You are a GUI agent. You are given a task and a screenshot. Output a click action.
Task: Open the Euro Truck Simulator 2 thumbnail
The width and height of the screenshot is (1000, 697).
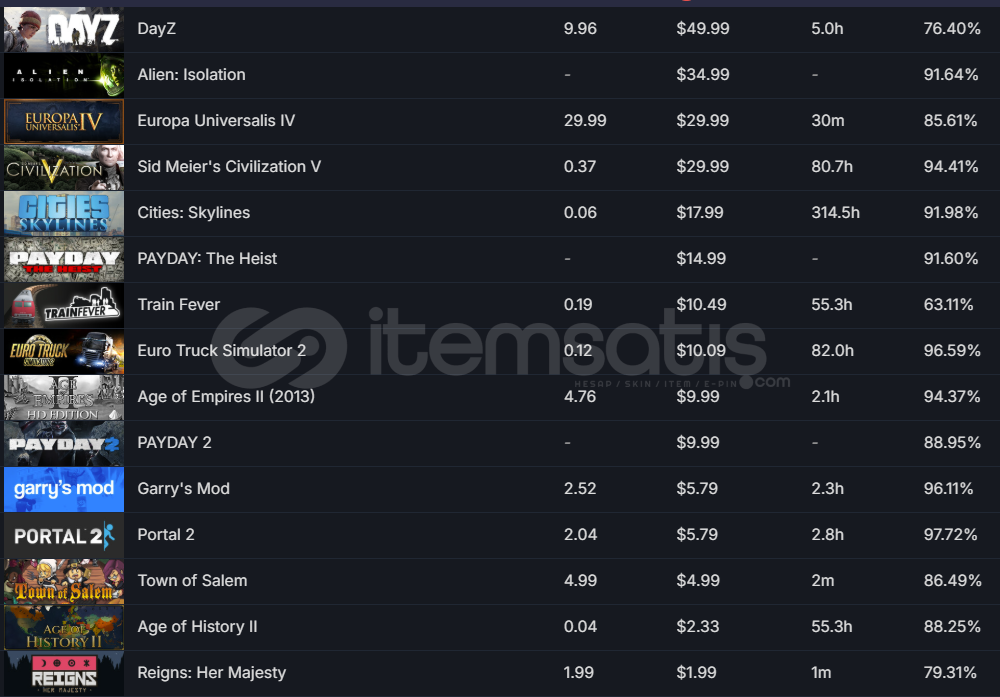click(64, 351)
